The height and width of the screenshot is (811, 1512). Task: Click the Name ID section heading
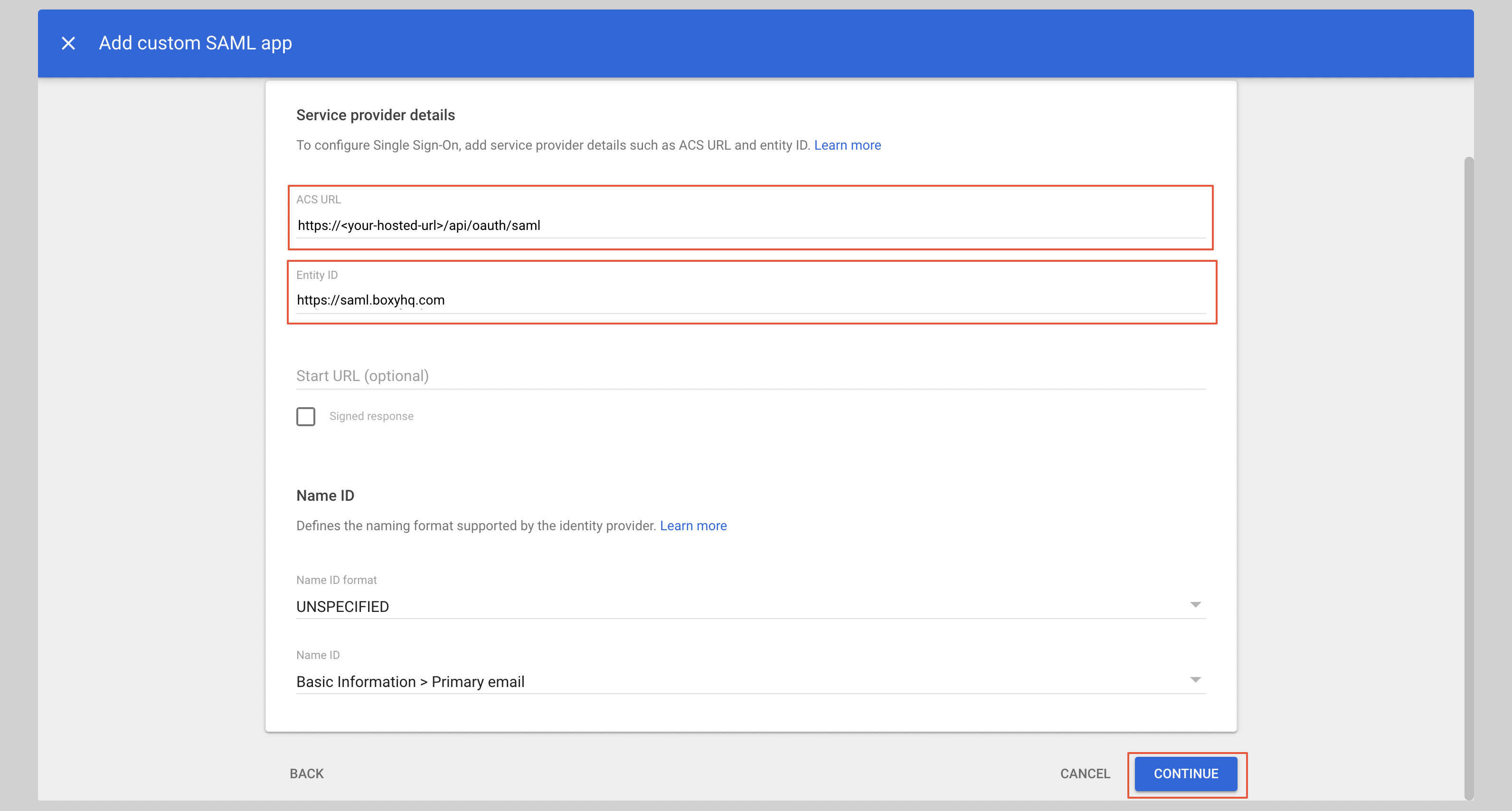(x=325, y=495)
